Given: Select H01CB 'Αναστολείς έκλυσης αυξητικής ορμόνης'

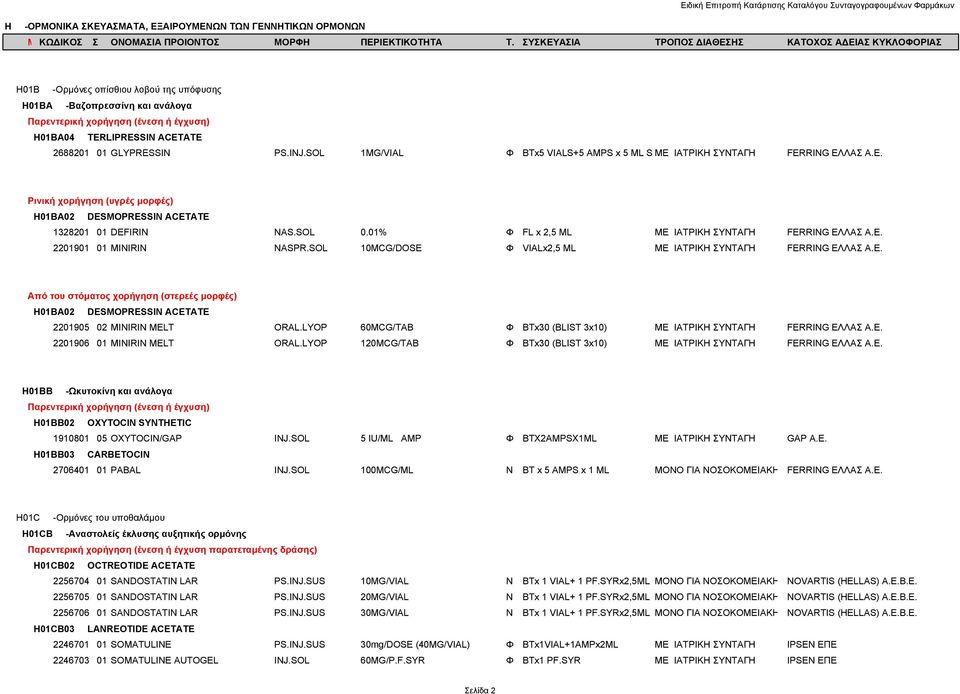Looking at the screenshot, I should (x=134, y=534).
